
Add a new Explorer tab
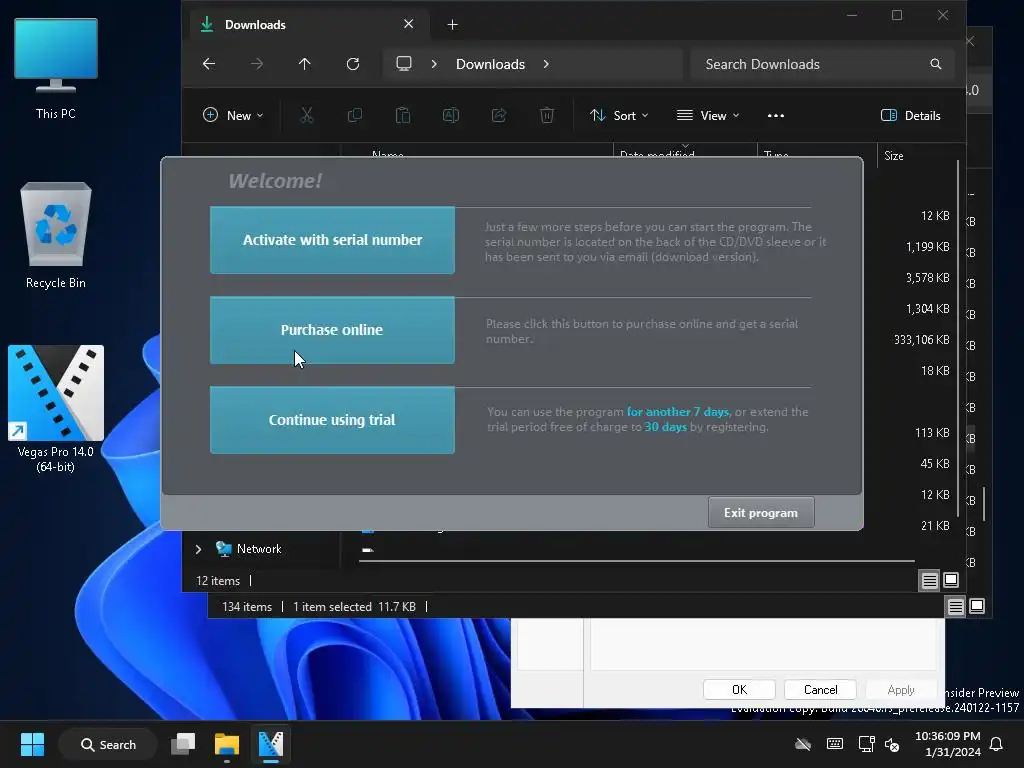pyautogui.click(x=453, y=25)
